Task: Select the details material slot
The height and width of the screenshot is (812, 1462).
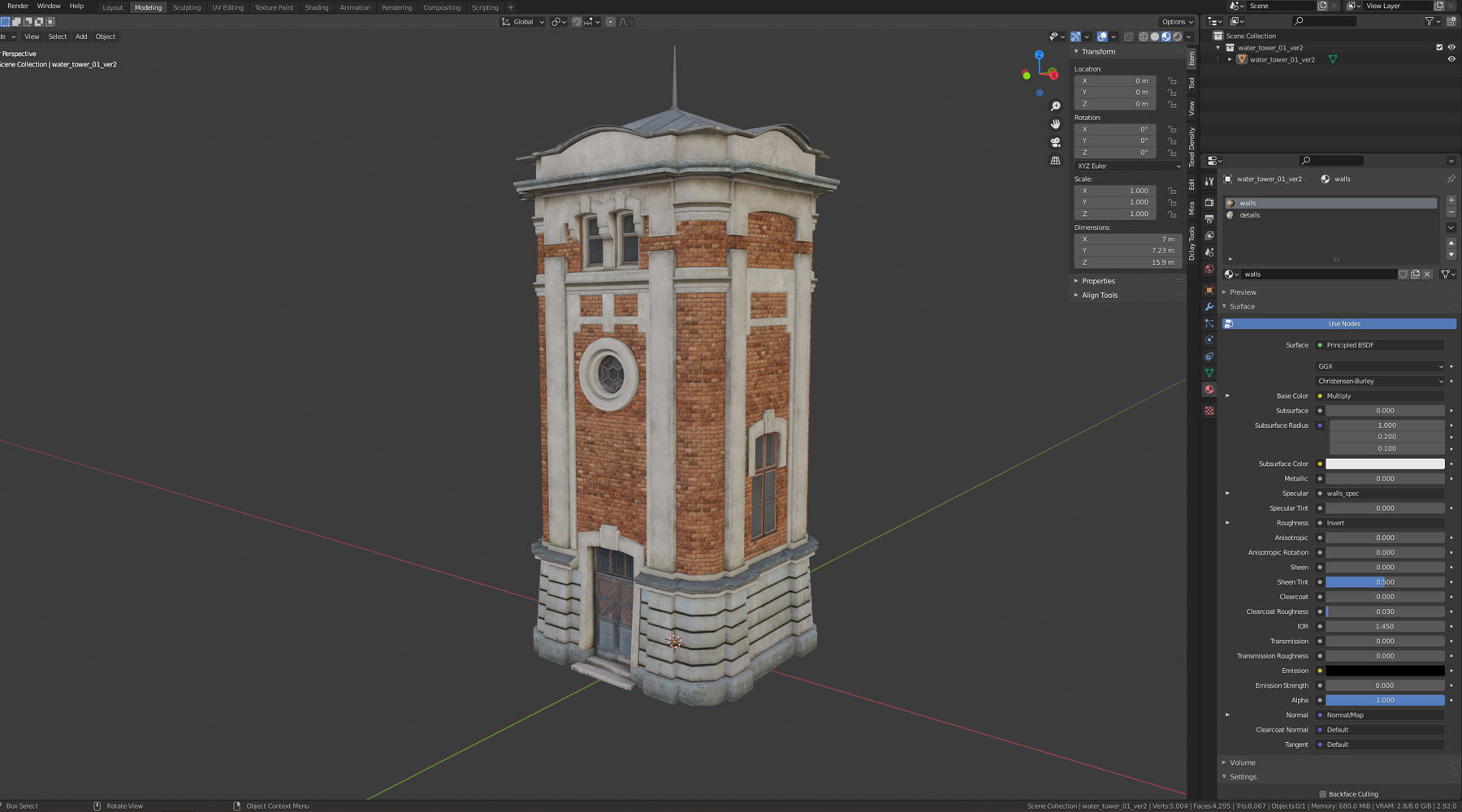Action: click(1330, 215)
